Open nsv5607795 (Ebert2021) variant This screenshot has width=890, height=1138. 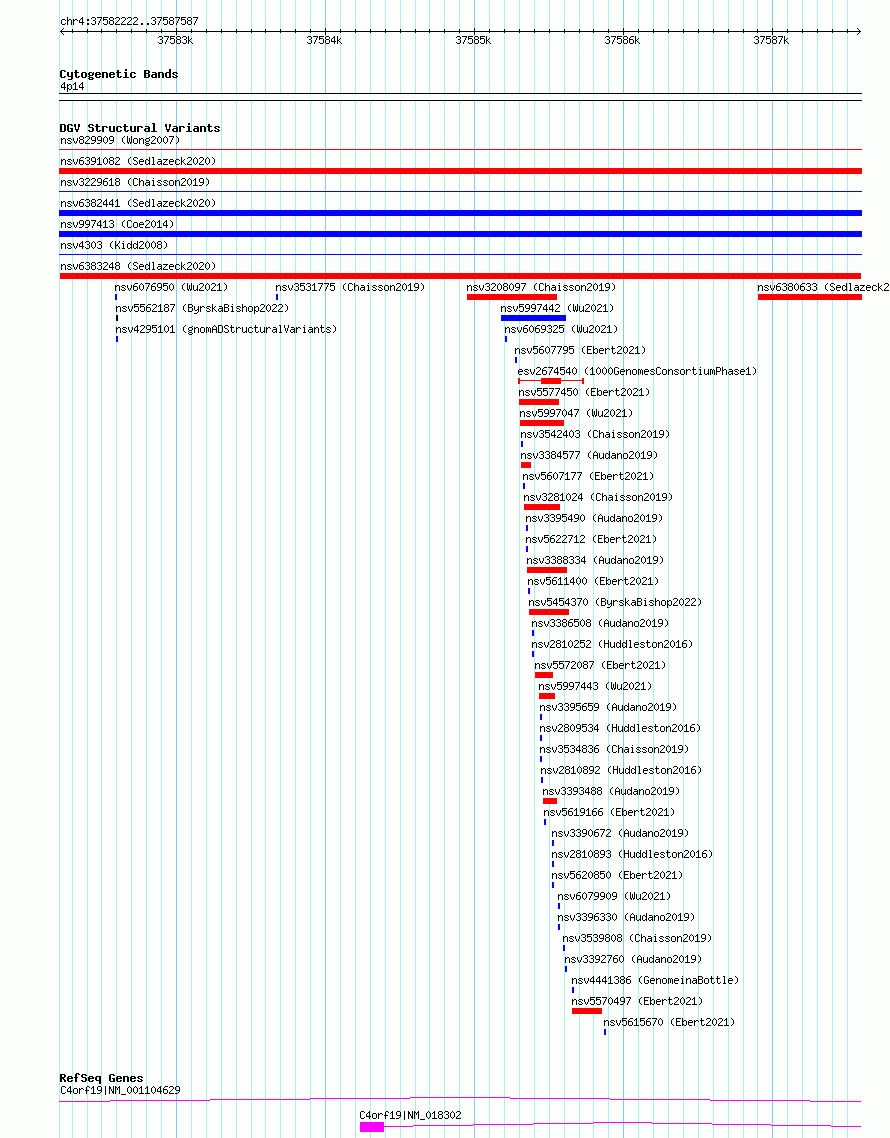pyautogui.click(x=580, y=351)
